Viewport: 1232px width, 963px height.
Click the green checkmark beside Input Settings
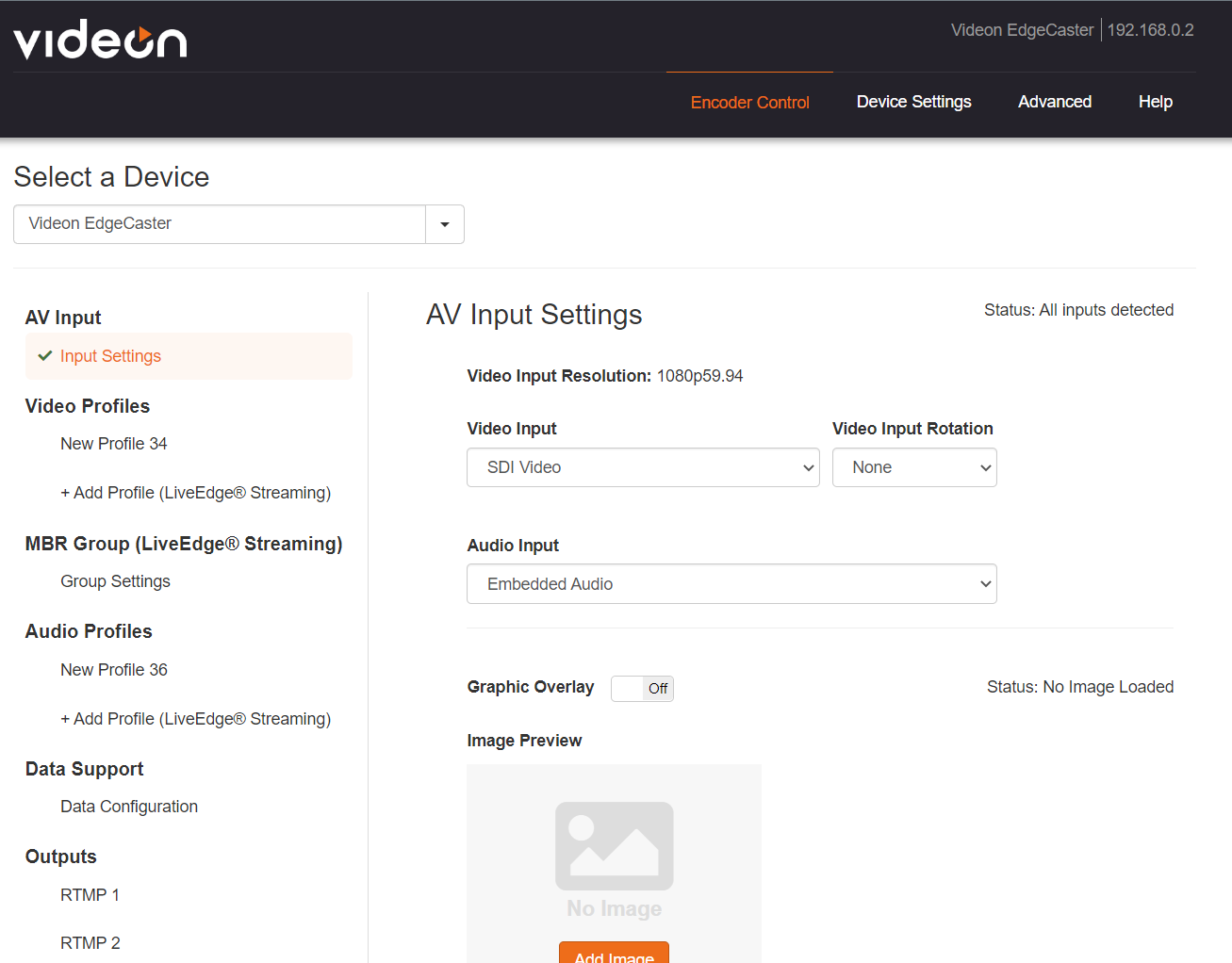44,356
